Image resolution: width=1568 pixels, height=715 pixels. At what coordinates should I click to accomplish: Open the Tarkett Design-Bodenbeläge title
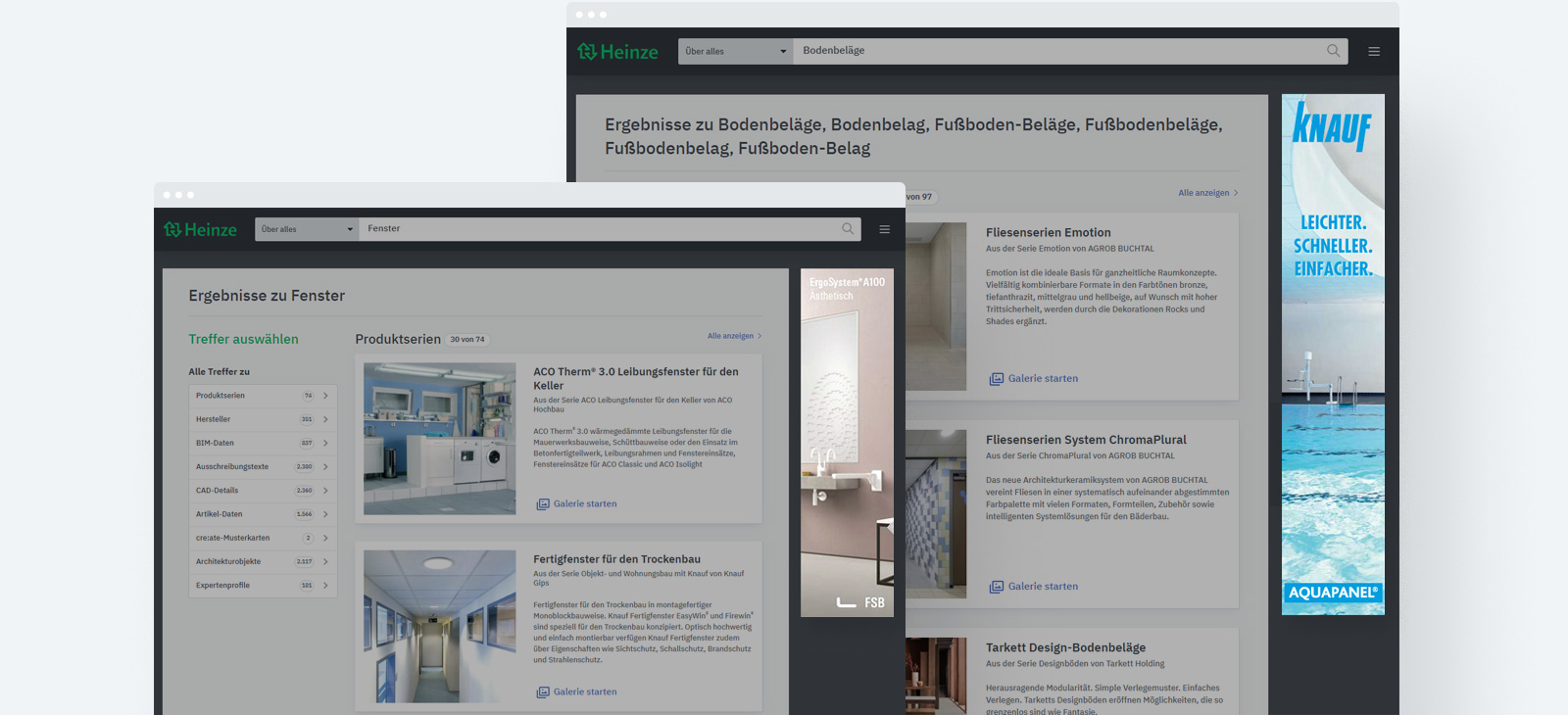(1065, 647)
